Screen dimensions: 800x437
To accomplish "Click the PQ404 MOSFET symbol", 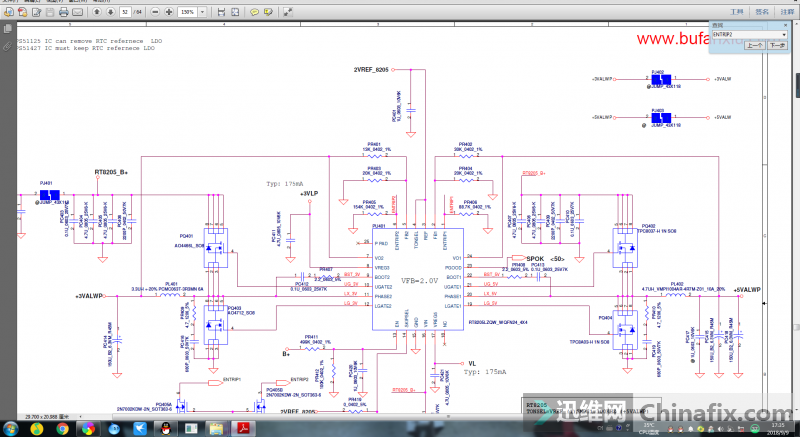I will point(625,330).
